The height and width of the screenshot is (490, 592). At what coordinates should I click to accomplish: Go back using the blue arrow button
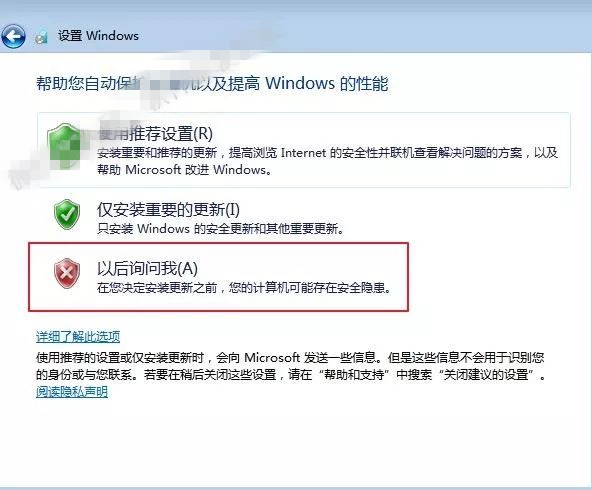point(13,36)
